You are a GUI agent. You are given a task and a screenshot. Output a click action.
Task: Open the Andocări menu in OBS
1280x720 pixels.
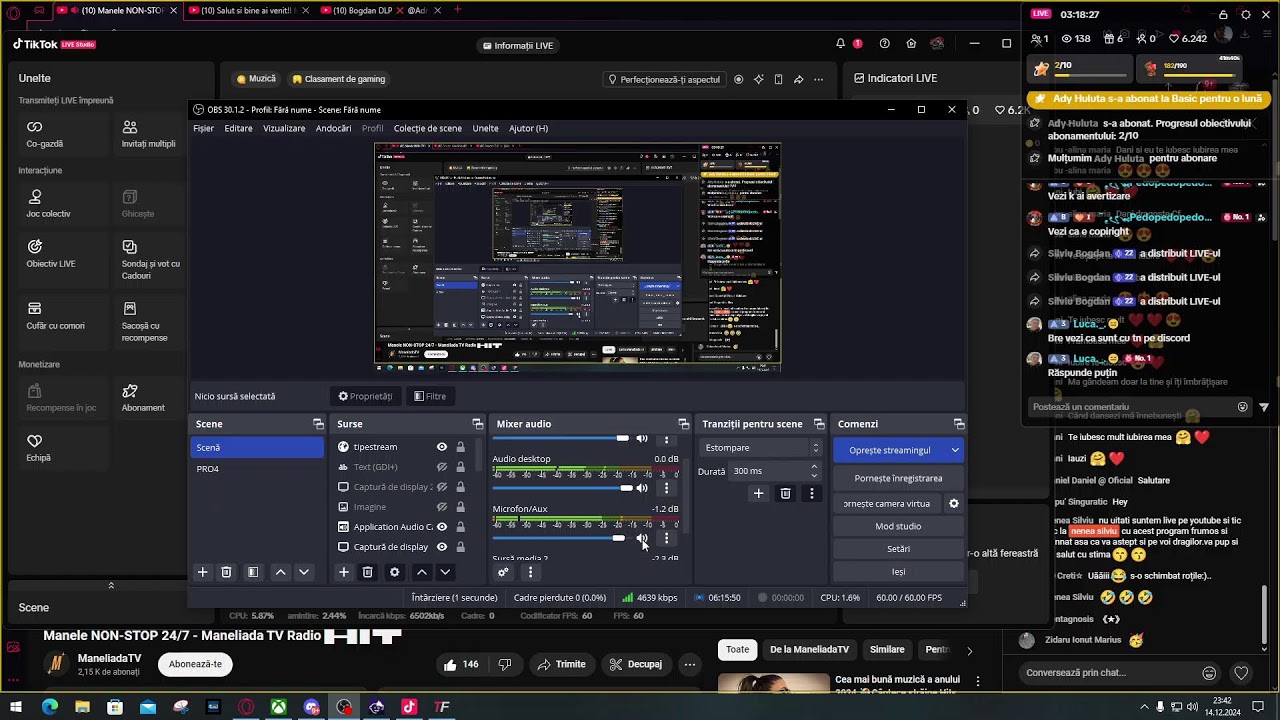(x=333, y=128)
